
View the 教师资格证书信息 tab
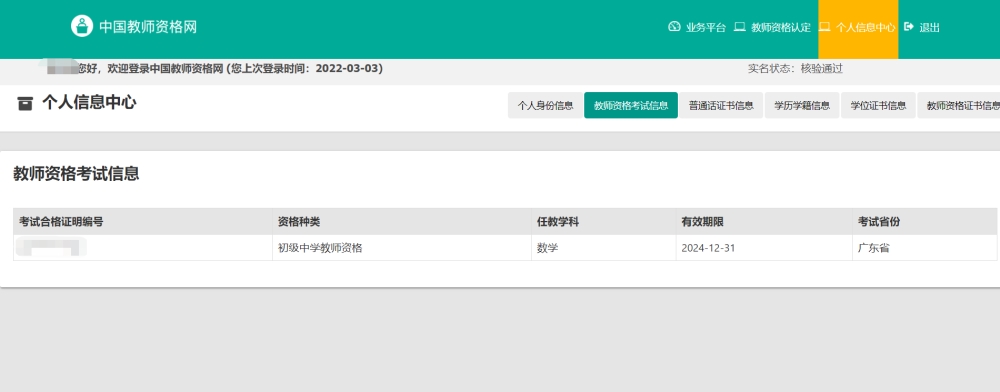pos(959,106)
